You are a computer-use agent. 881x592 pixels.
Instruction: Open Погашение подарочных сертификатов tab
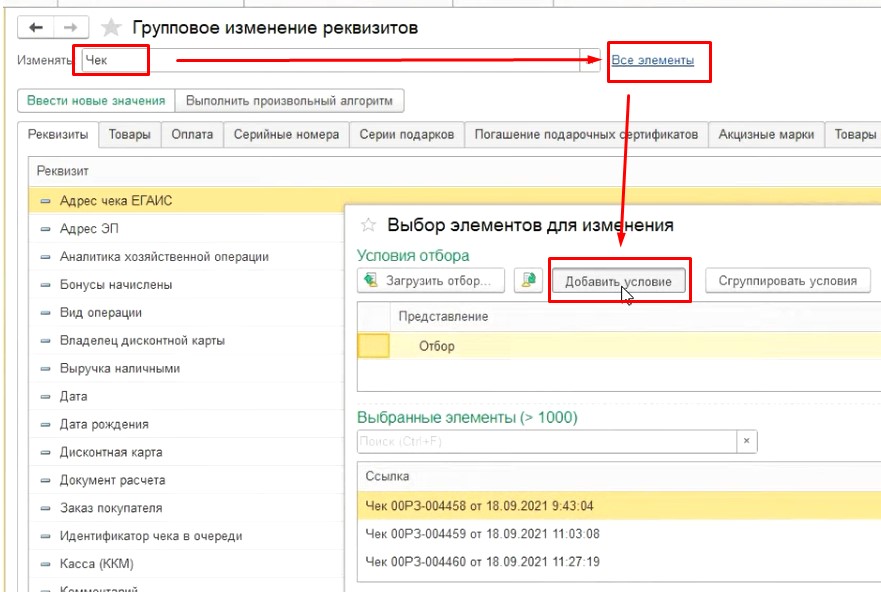tap(586, 135)
